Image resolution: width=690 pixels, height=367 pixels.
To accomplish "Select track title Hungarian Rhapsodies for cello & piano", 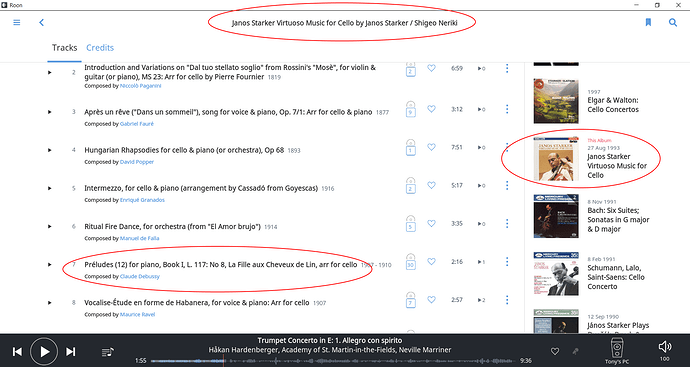I will click(x=184, y=150).
